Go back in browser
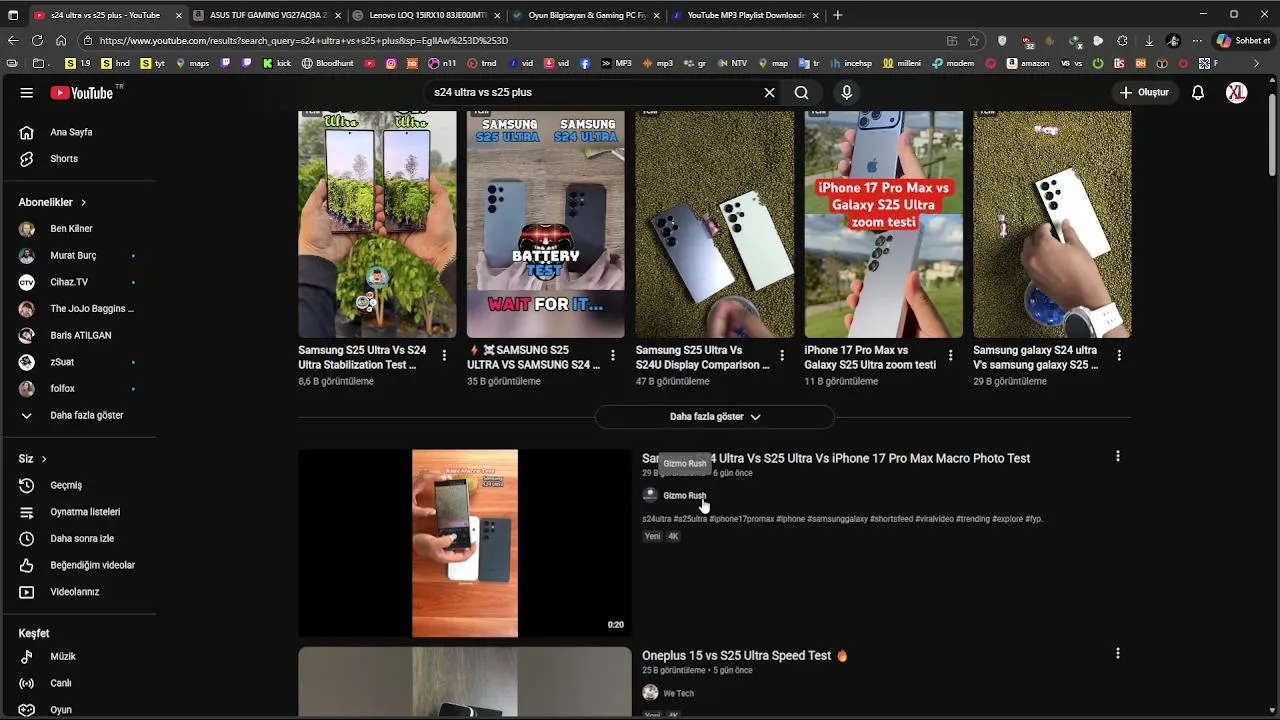Image resolution: width=1280 pixels, height=720 pixels. pyautogui.click(x=13, y=41)
